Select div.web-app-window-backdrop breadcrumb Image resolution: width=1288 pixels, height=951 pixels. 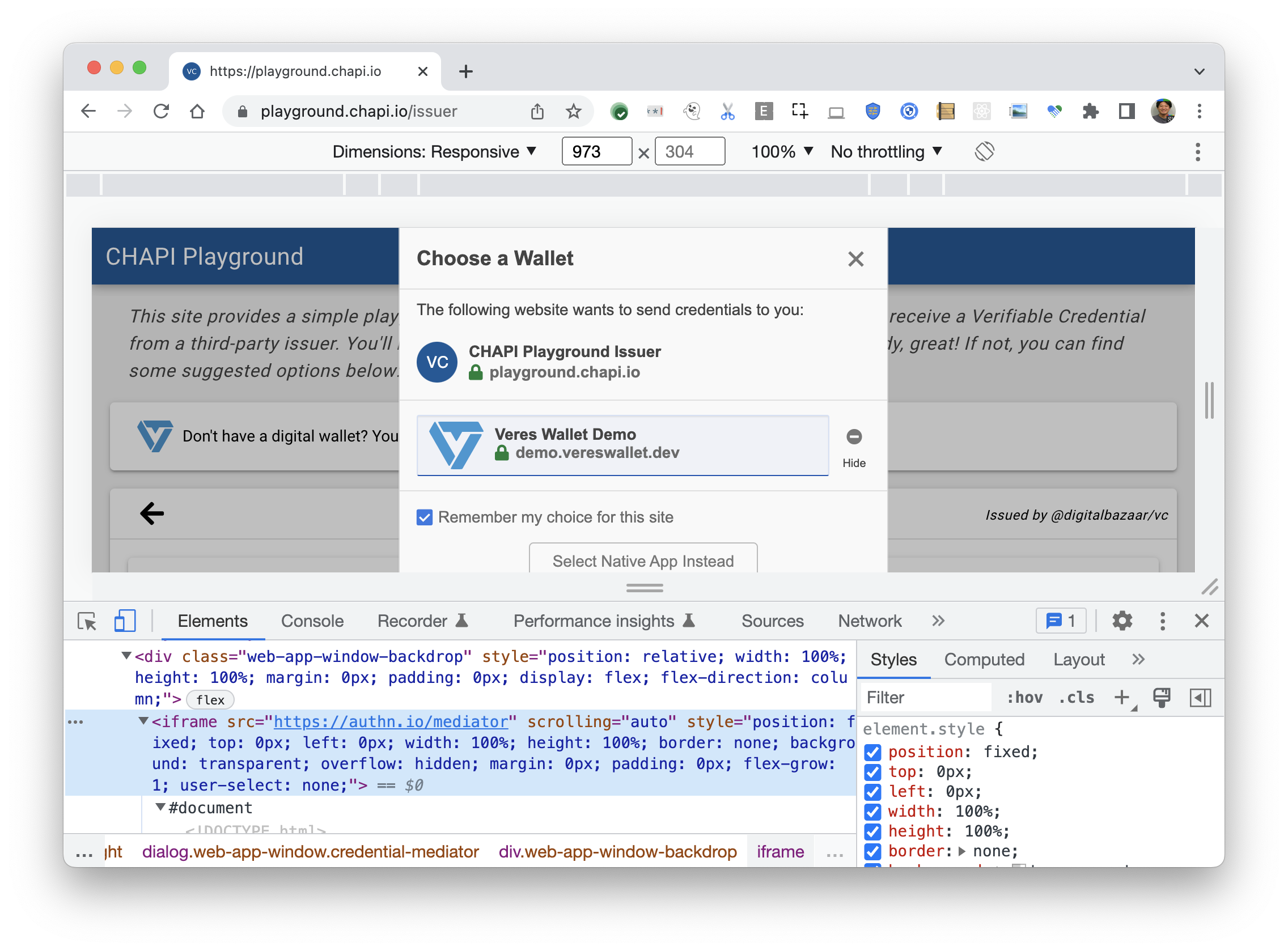pyautogui.click(x=618, y=851)
